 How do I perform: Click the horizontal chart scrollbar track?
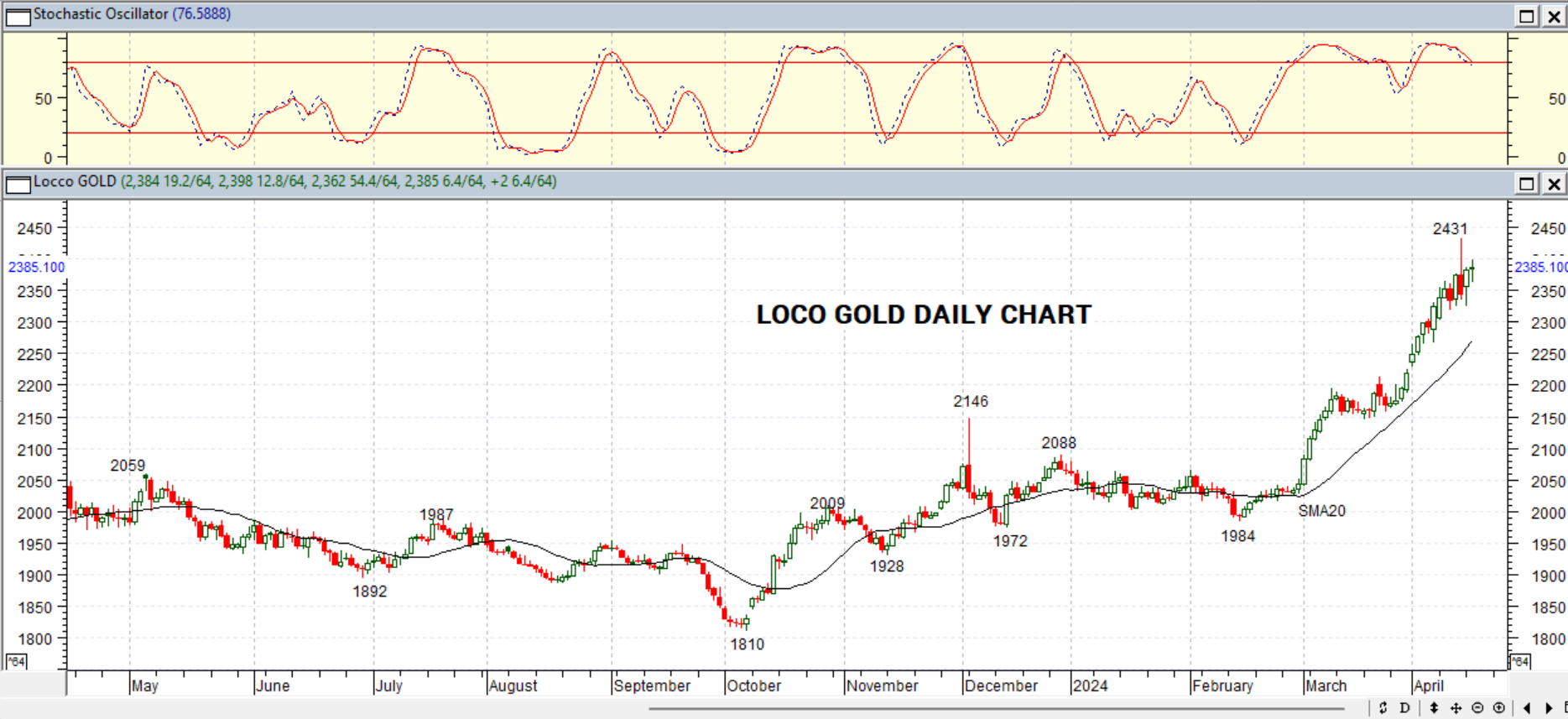click(x=998, y=709)
